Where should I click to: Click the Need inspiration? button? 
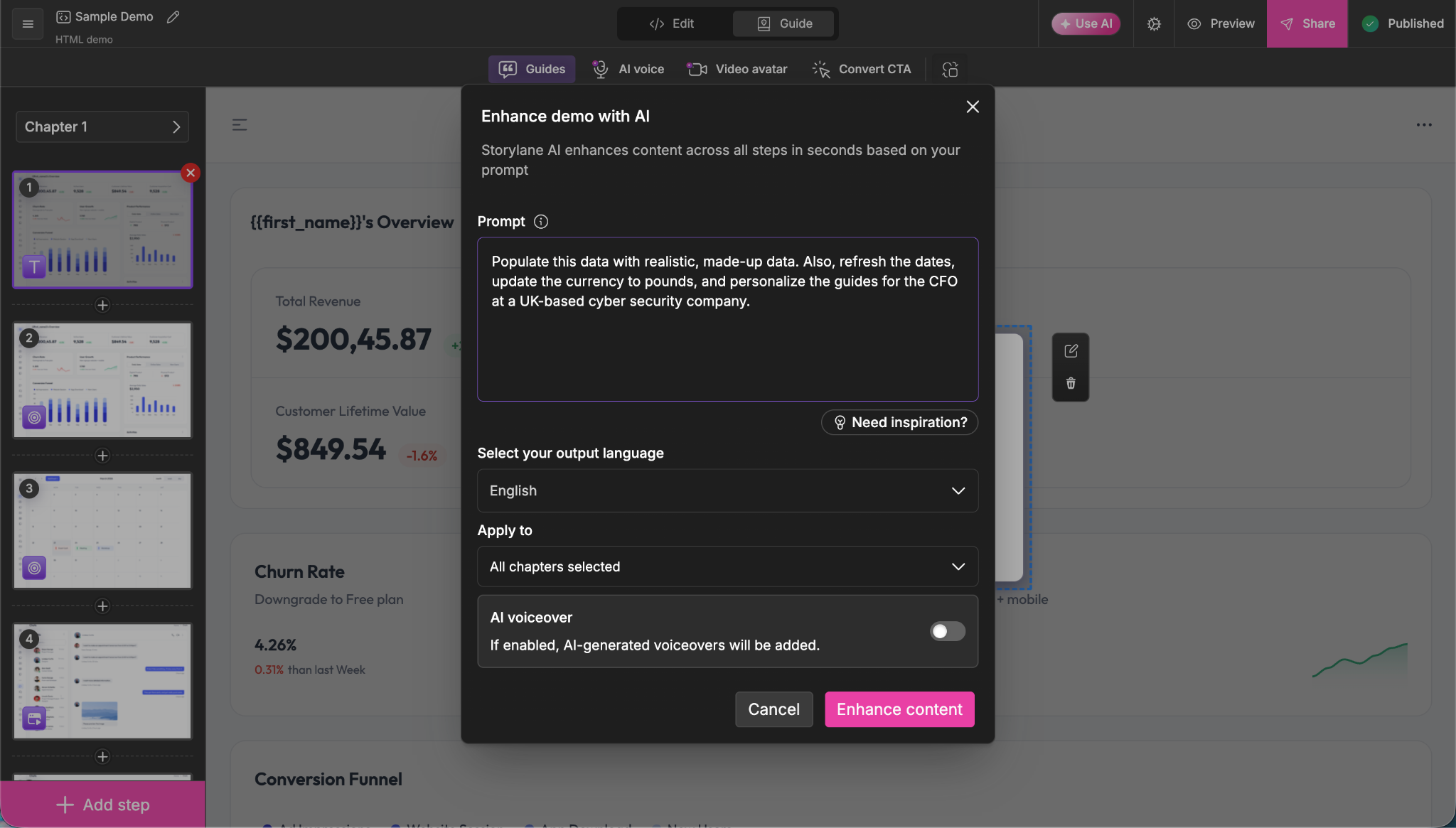point(899,422)
